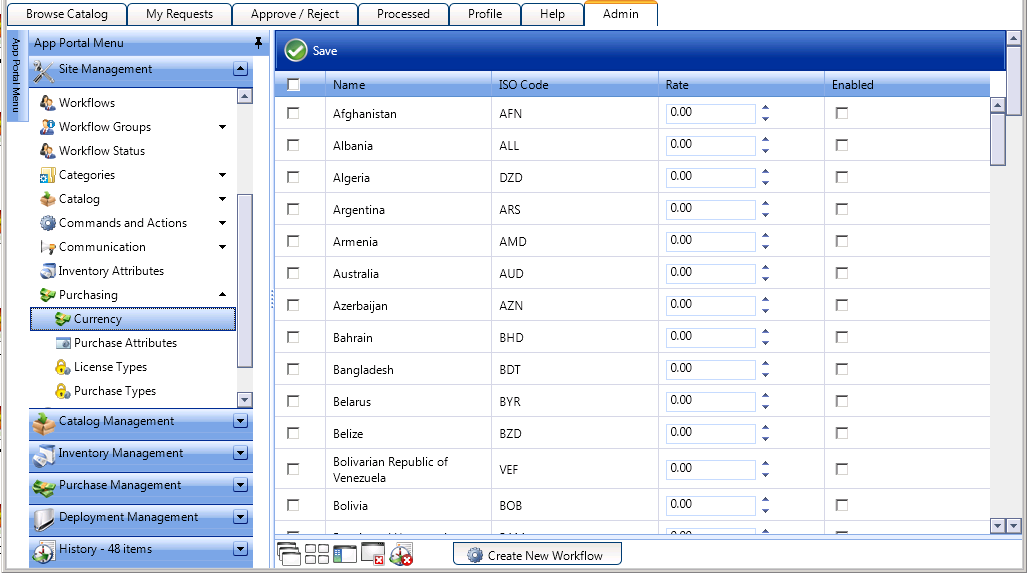Click the Purchase Types lock icon
The width and height of the screenshot is (1027, 573).
coord(63,391)
